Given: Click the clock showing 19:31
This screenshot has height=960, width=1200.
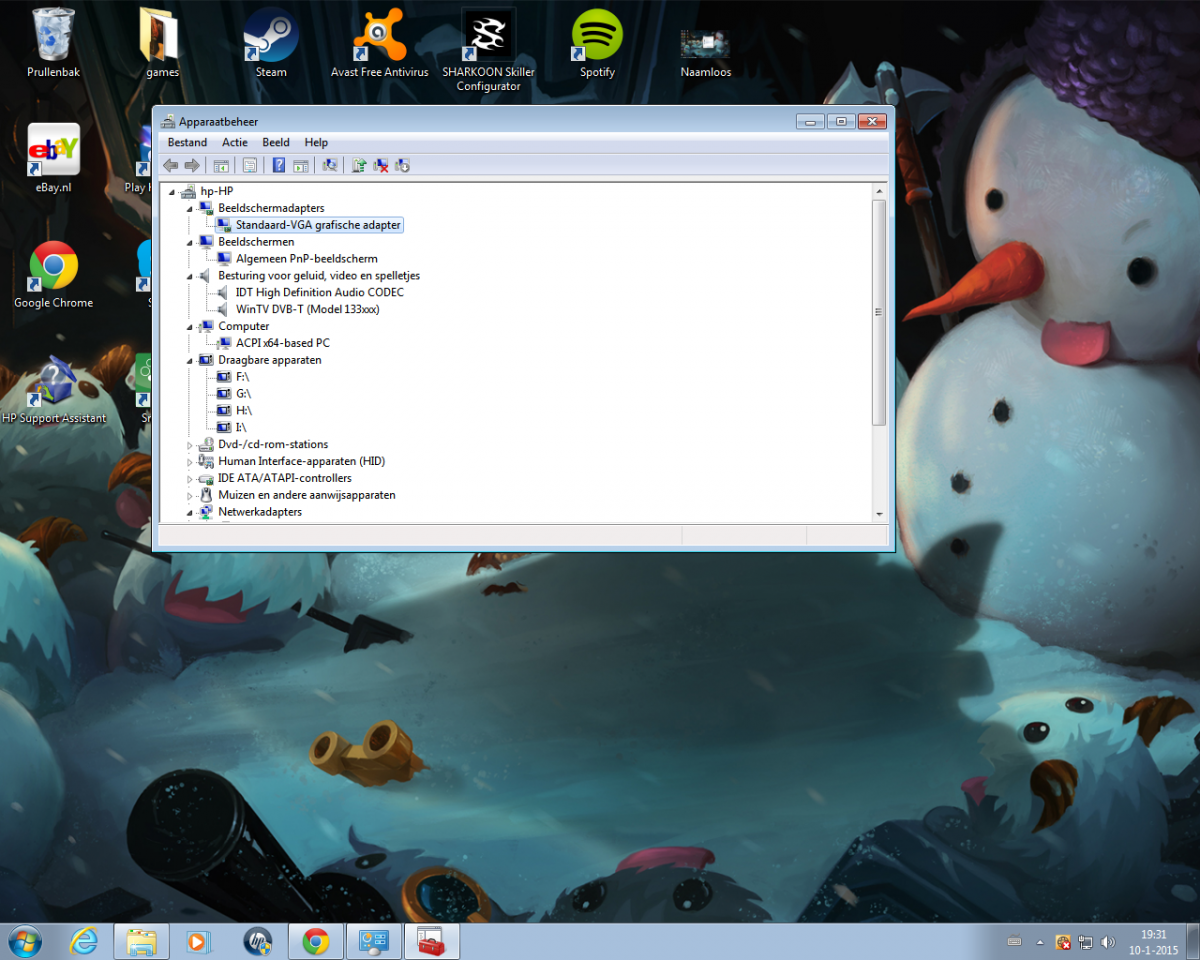Looking at the screenshot, I should [x=1155, y=941].
